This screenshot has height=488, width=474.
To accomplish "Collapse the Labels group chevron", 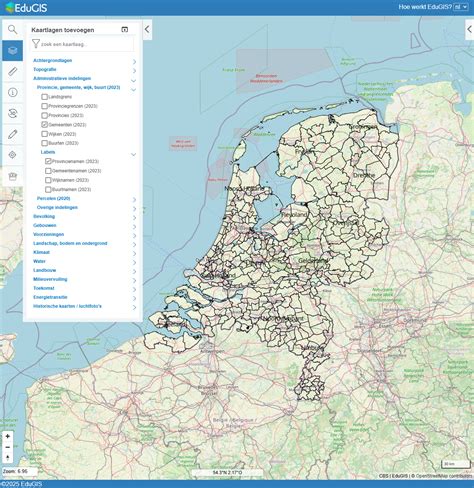I will [133, 154].
